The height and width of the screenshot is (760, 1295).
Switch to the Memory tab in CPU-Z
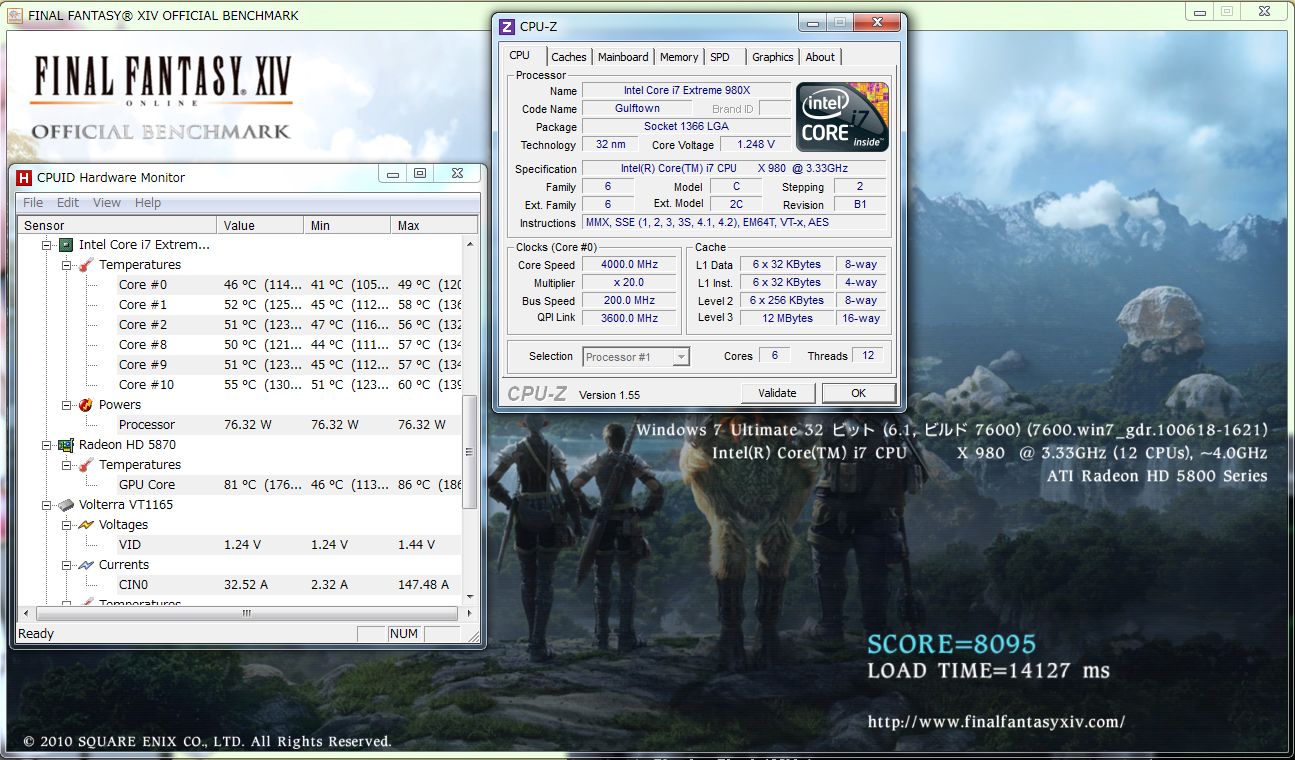(x=679, y=57)
